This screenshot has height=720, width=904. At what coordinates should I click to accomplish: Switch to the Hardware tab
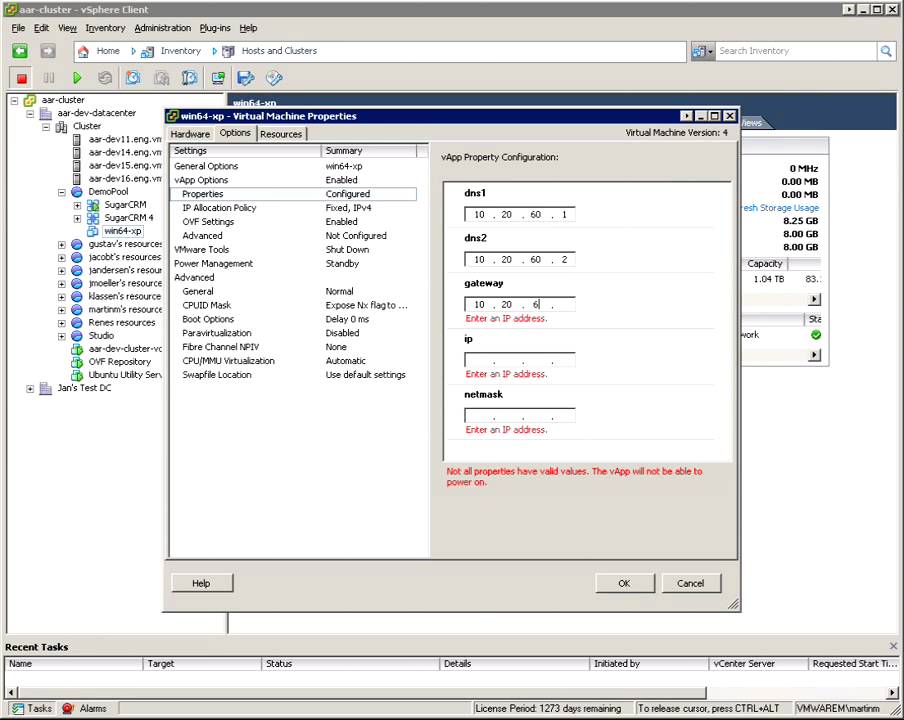point(190,134)
